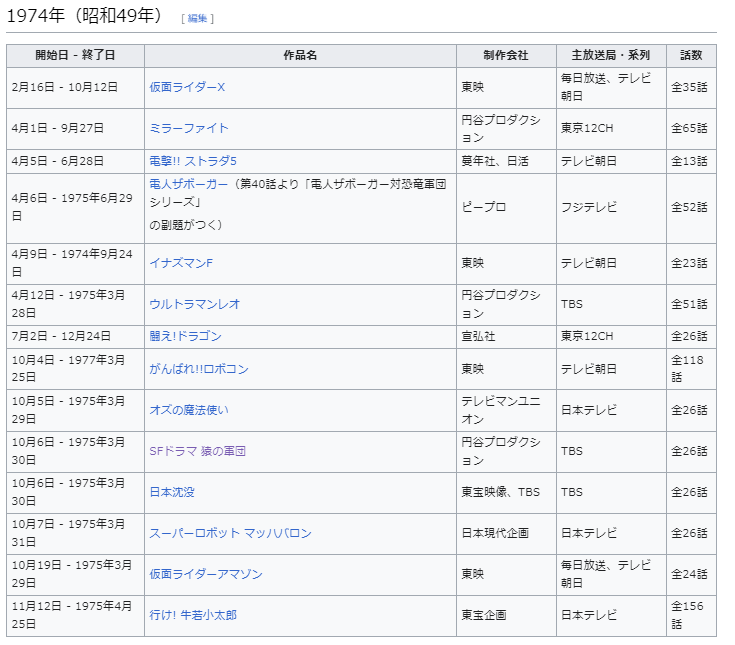The height and width of the screenshot is (645, 735).
Task: Go to the オズの魔法使い page
Action: click(190, 410)
